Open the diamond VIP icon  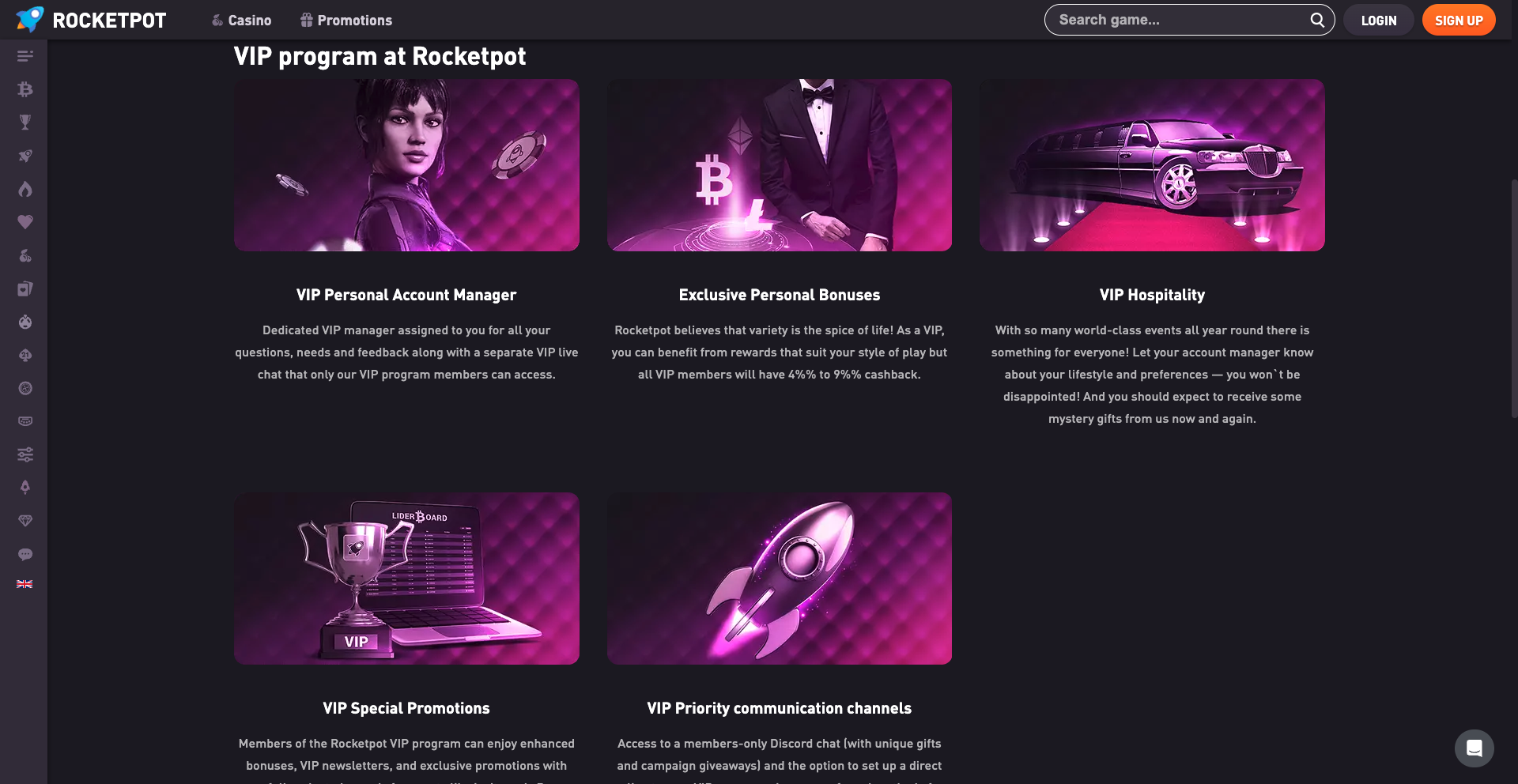tap(25, 521)
